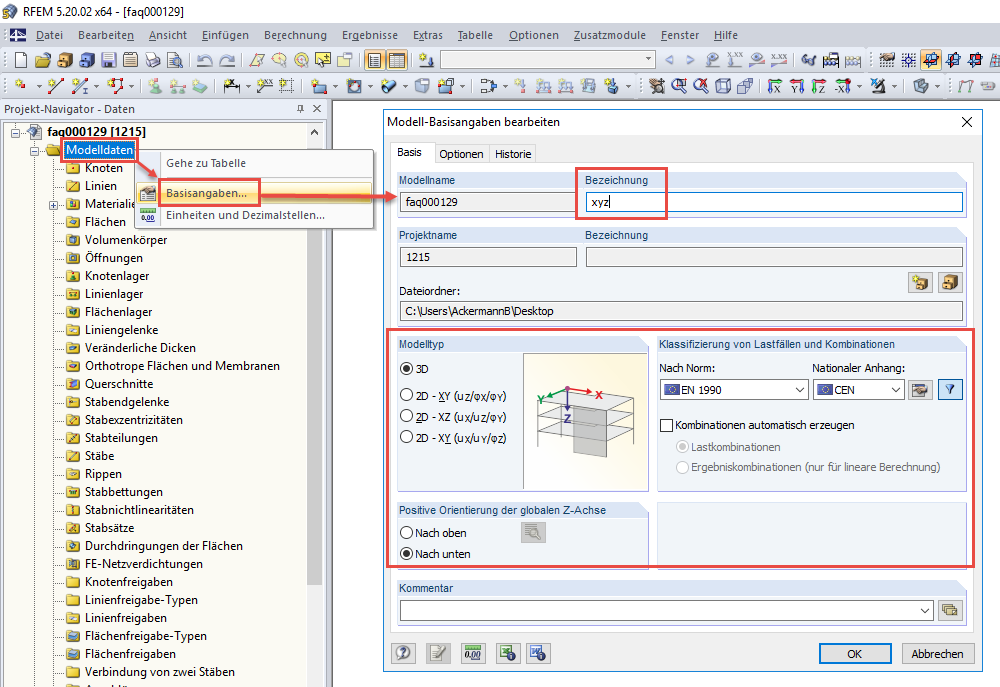
Task: Redo with the right curved arrow icon
Action: coord(227,60)
